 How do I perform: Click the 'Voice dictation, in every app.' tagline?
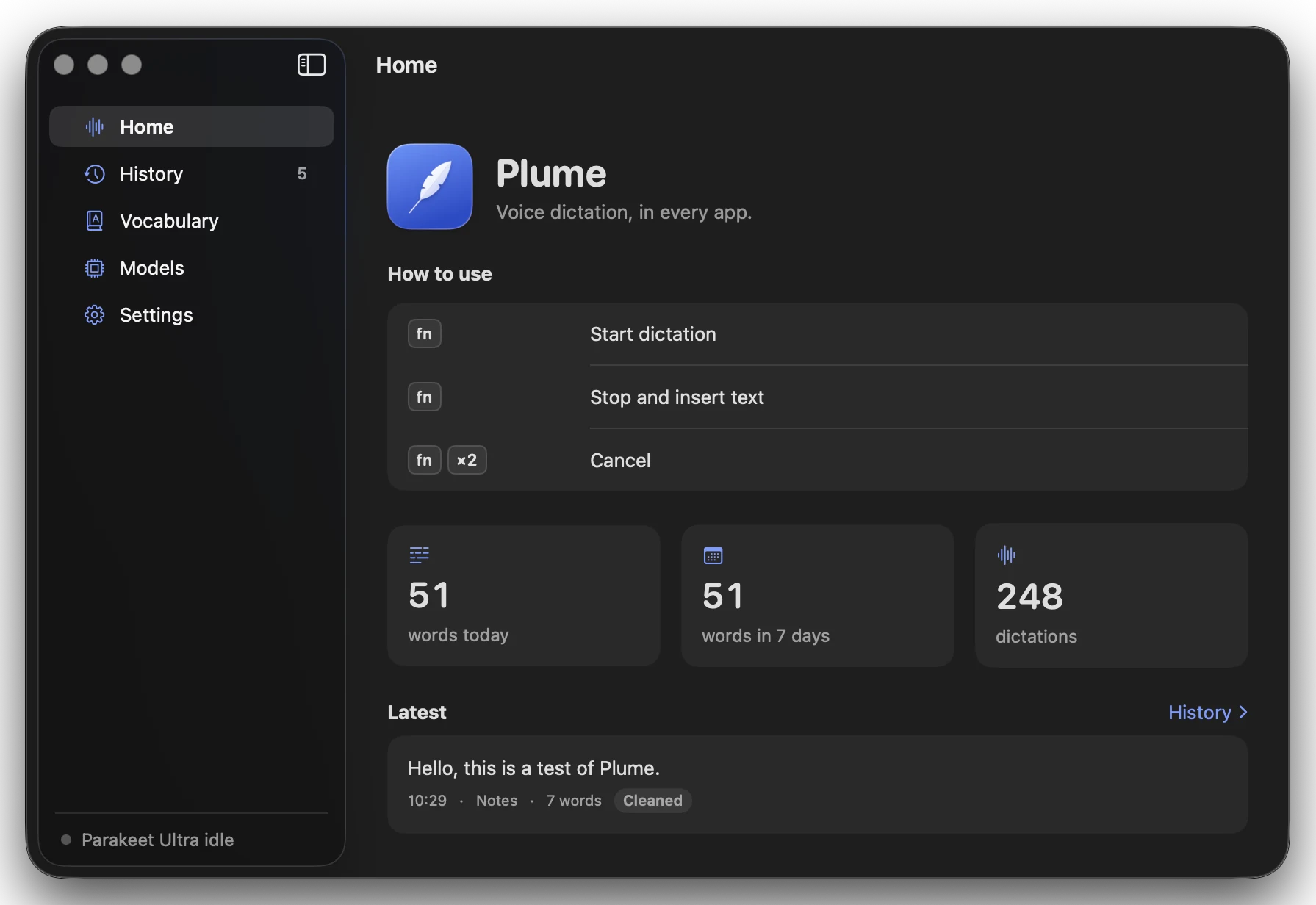(624, 212)
